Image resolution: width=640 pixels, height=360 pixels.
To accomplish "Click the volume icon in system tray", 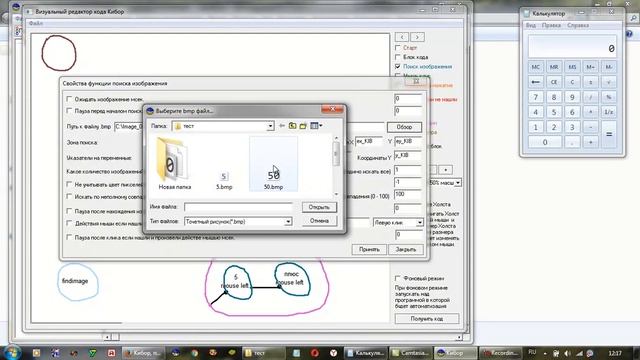I will [x=568, y=353].
